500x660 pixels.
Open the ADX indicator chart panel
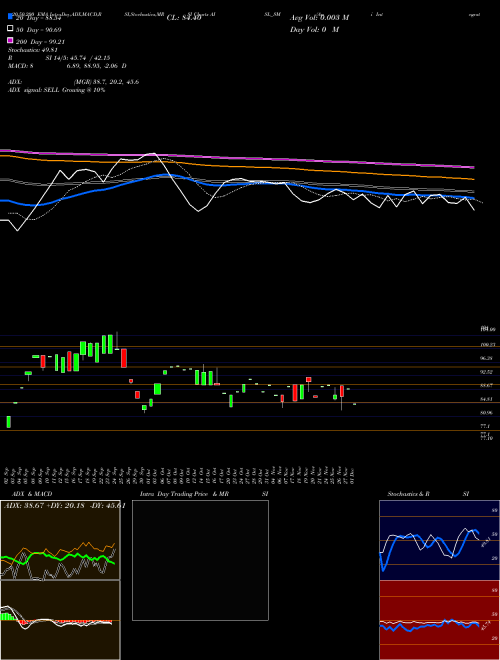[60, 540]
